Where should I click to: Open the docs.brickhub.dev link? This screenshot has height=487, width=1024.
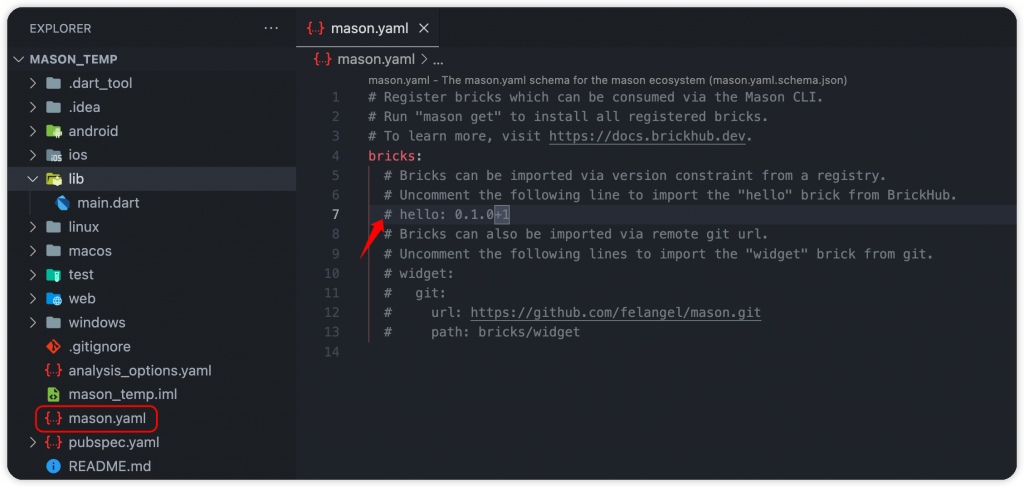(647, 136)
